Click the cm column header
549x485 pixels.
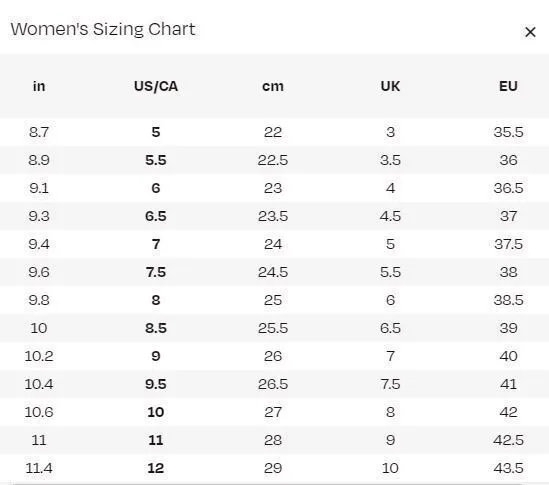(x=273, y=86)
